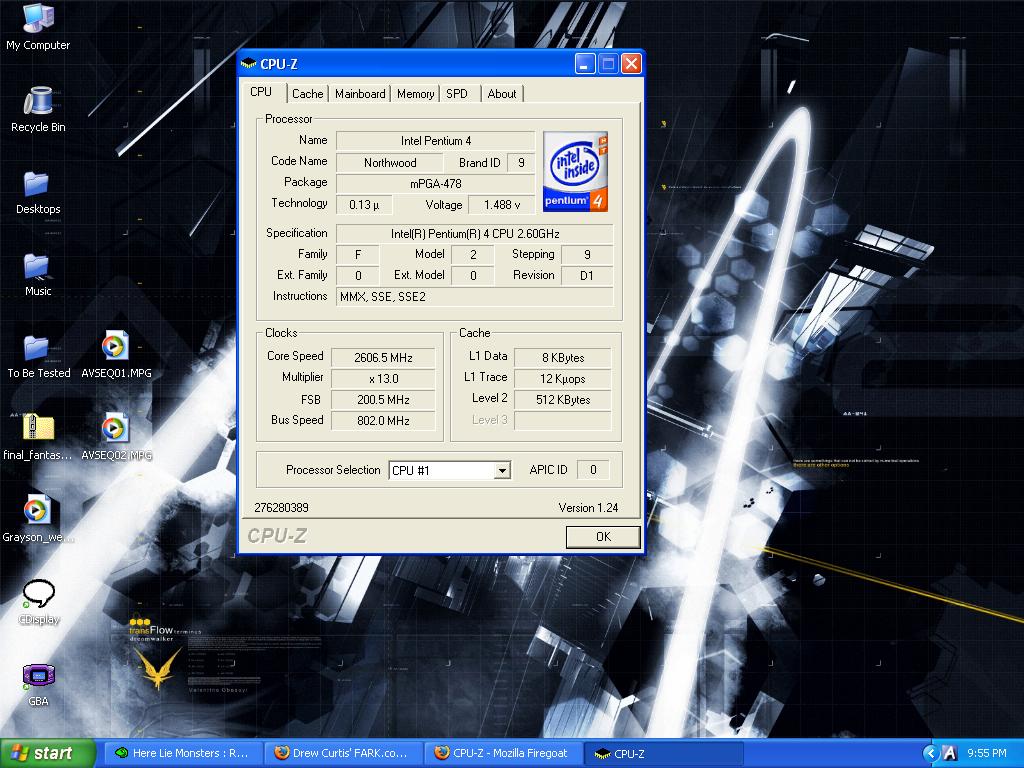Click the Technology value 0.13 µ

pos(364,205)
